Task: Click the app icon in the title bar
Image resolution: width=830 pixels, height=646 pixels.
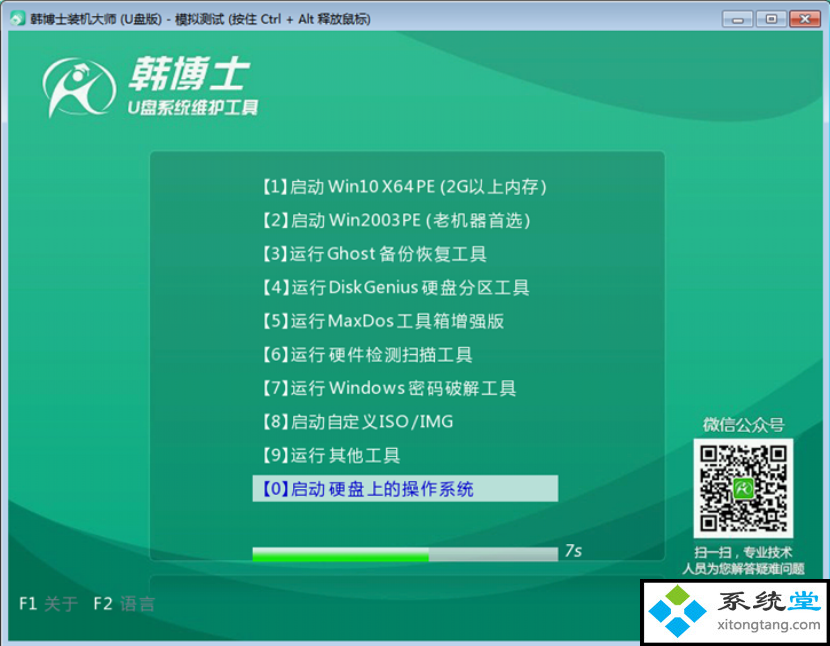Action: pyautogui.click(x=17, y=19)
